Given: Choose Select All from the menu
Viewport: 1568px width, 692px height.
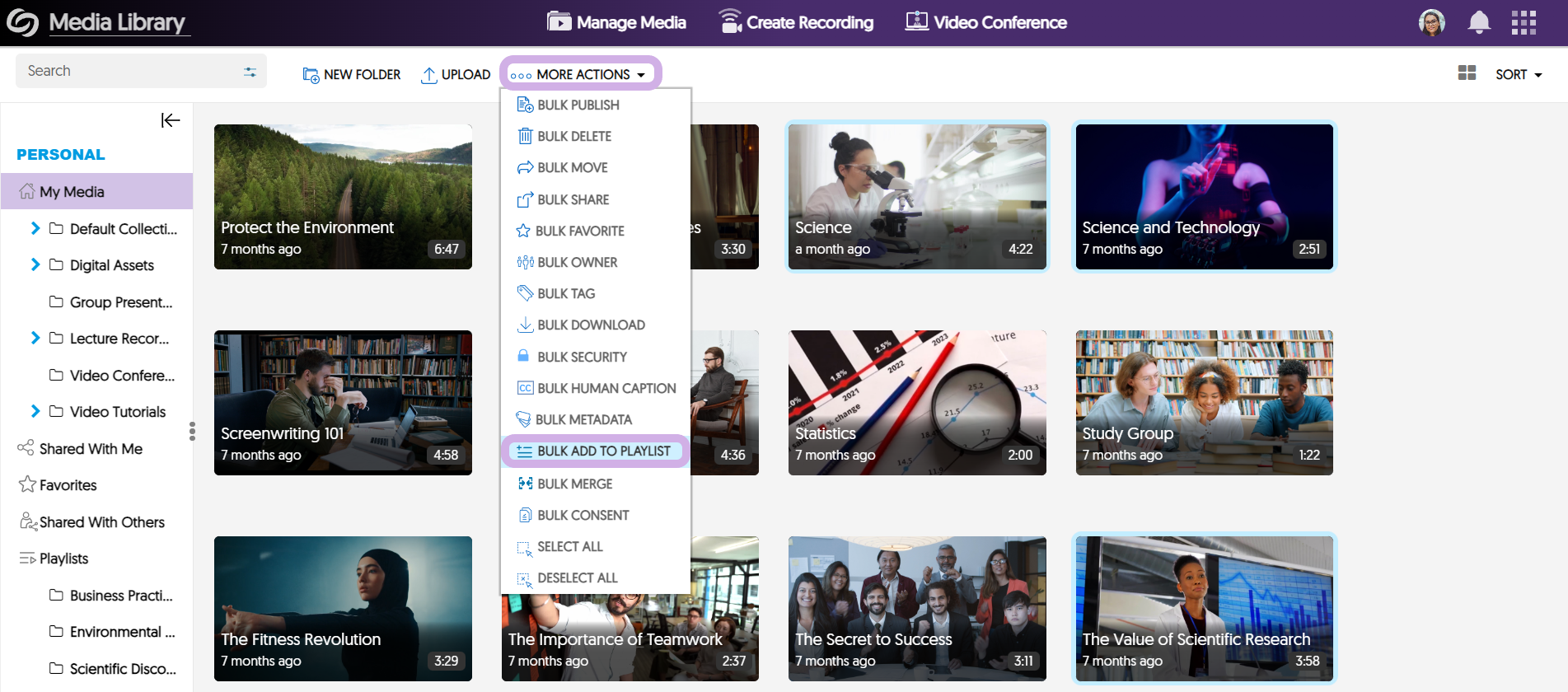Looking at the screenshot, I should [x=569, y=547].
